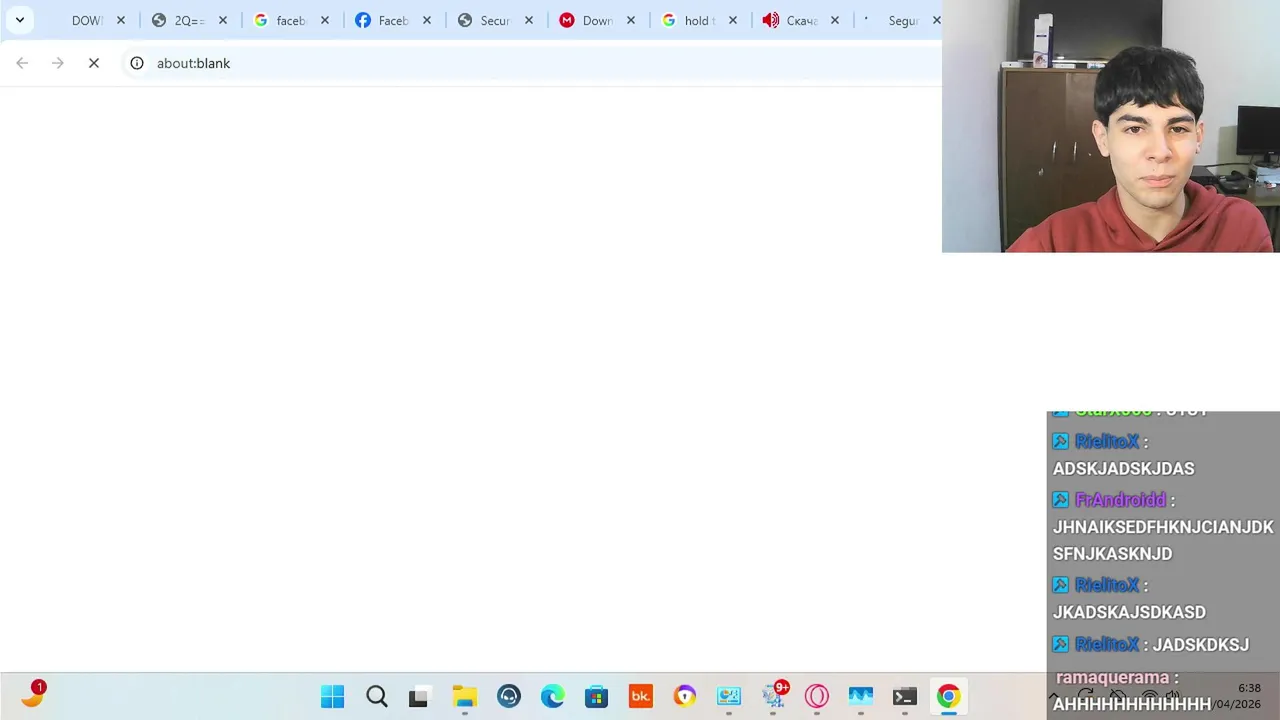Open Microsoft Store from taskbar
Screen dimensions: 1280x720
(x=597, y=696)
